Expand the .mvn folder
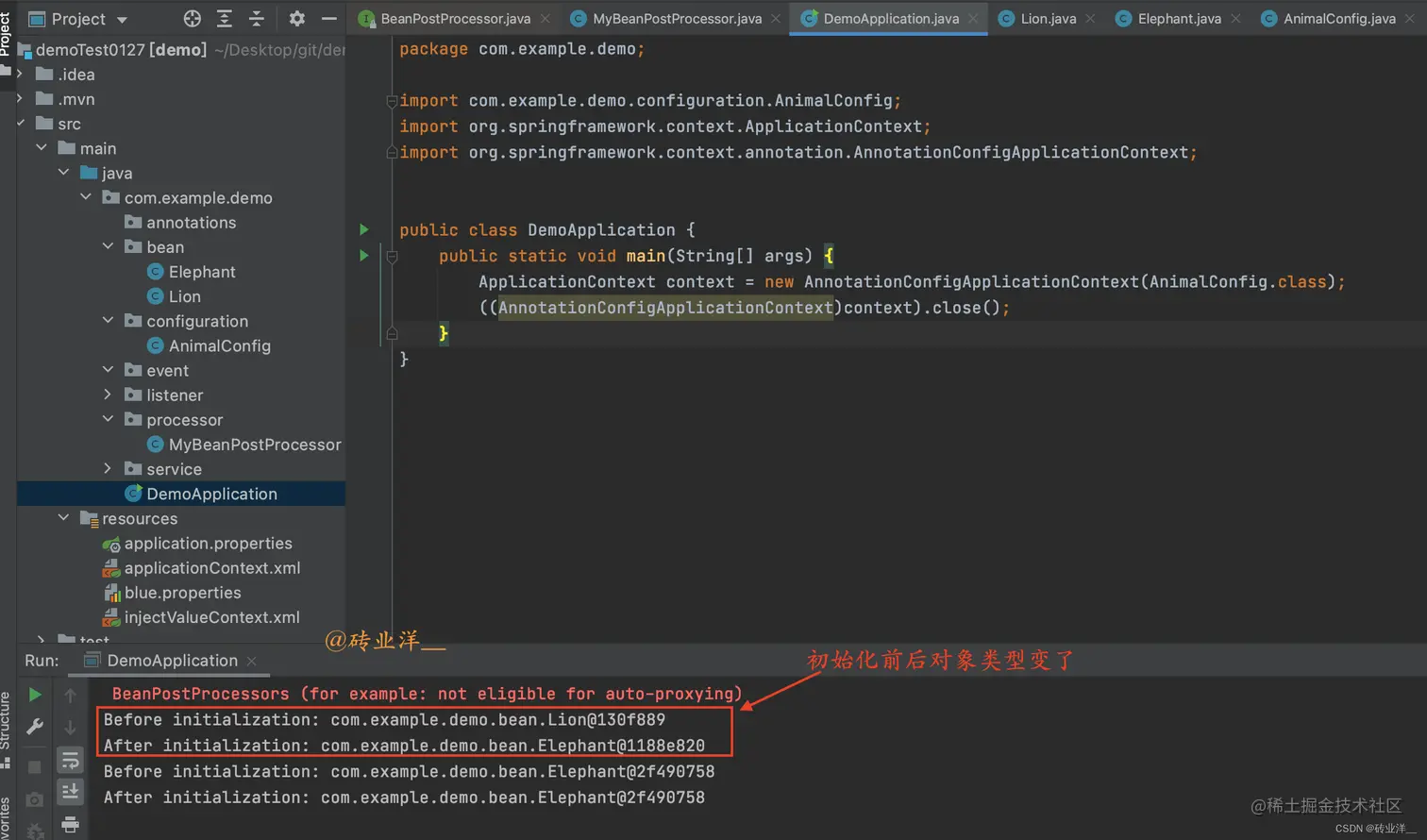 (x=20, y=99)
